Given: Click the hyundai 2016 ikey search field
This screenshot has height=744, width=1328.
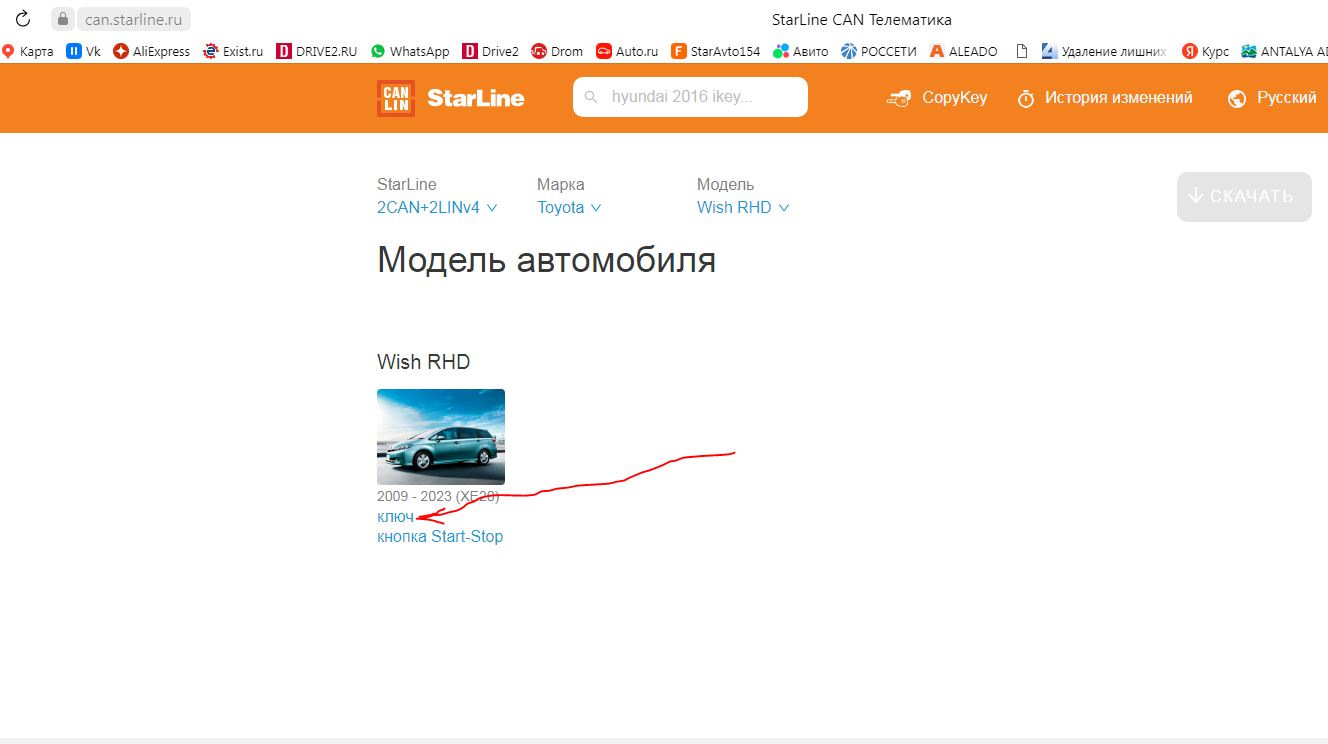Looking at the screenshot, I should (690, 97).
